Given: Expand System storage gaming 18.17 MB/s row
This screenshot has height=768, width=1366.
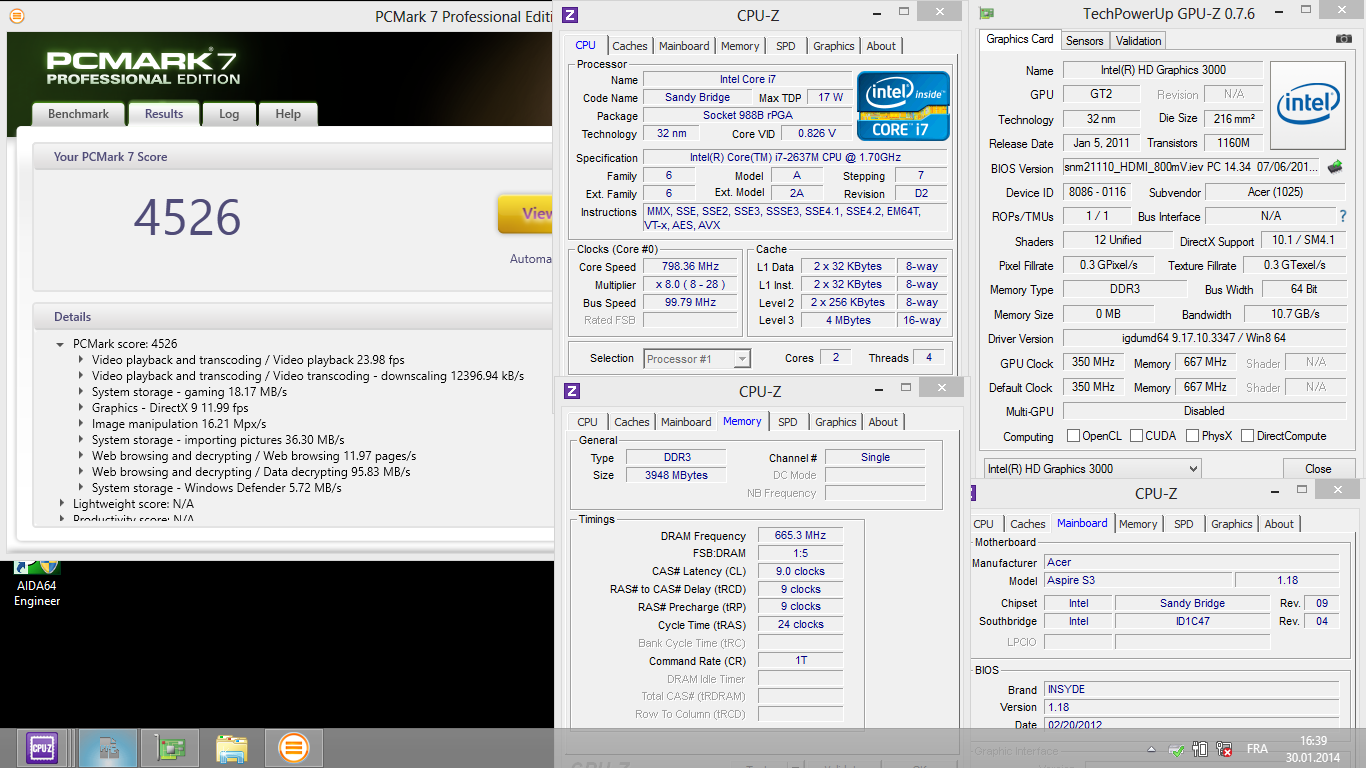Looking at the screenshot, I should pos(81,392).
